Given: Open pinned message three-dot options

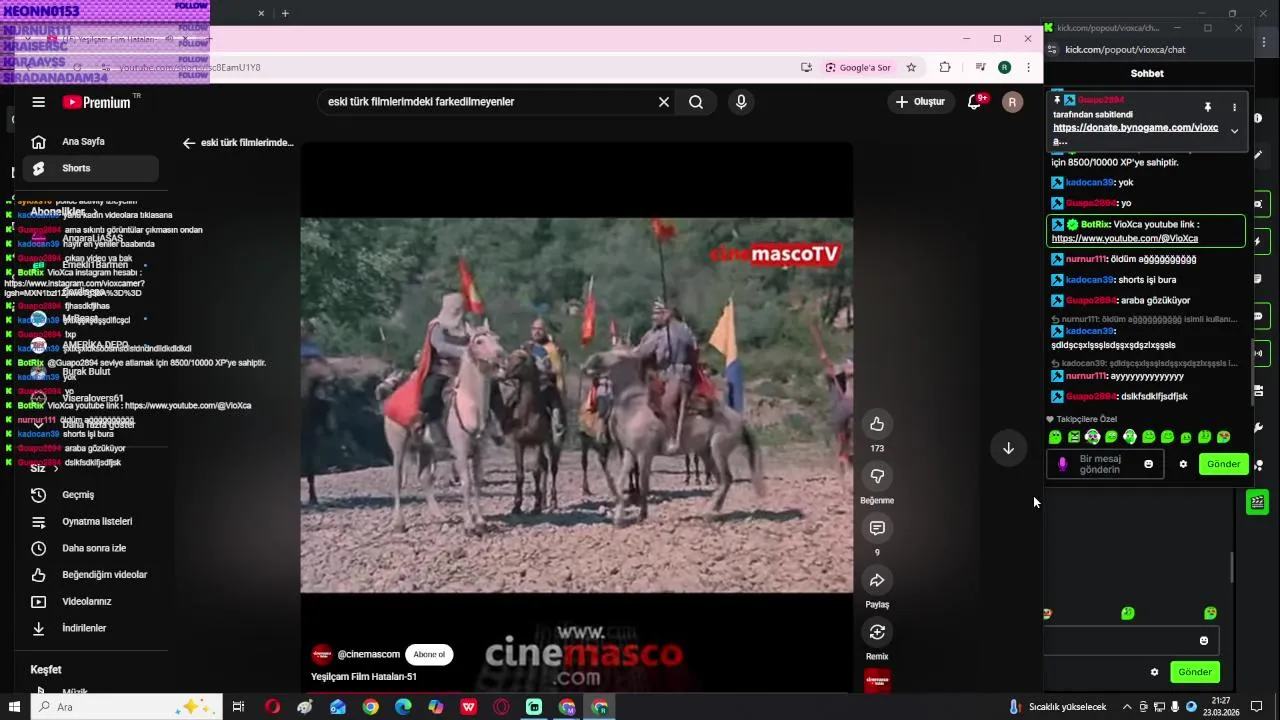Looking at the screenshot, I should tap(1234, 107).
